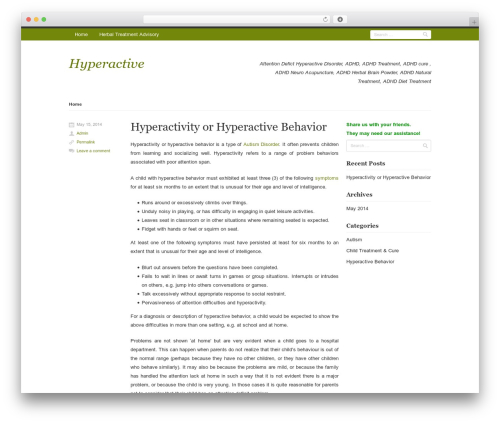This screenshot has width=500, height=423.
Task: Click paragraph starting 'For a diagnosis or description'
Action: tap(234, 321)
